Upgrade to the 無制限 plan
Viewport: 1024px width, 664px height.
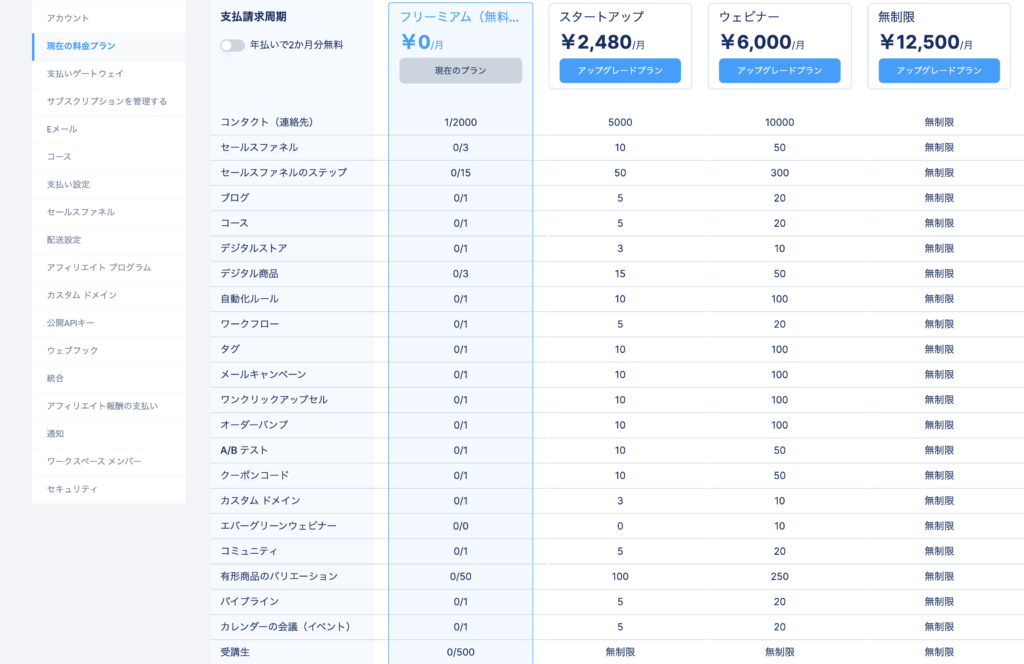click(x=938, y=71)
